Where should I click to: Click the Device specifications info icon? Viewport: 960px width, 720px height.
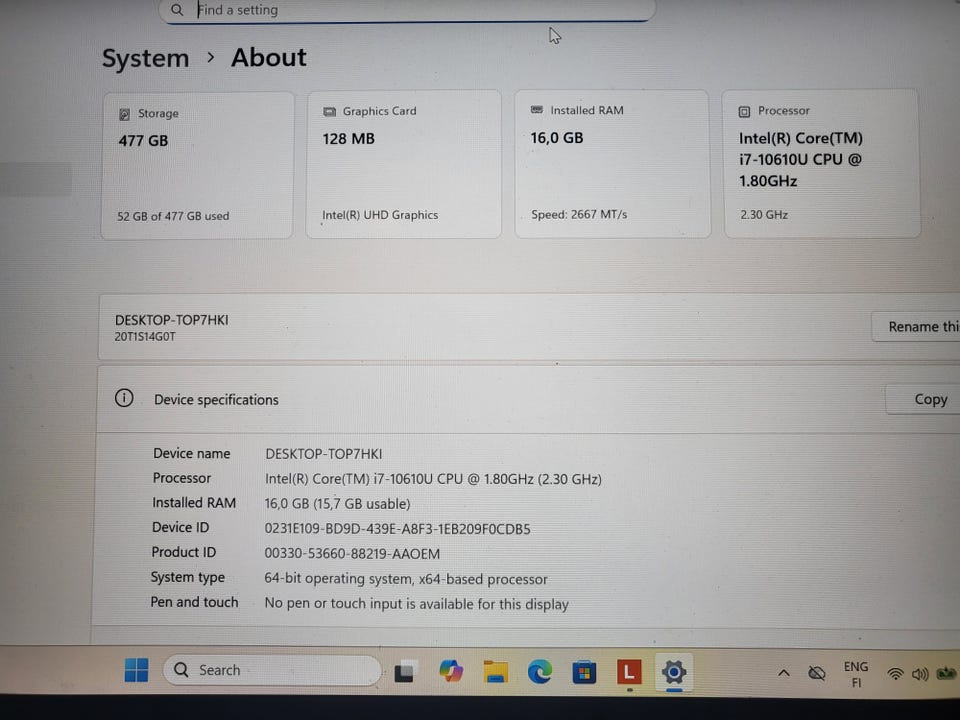click(124, 399)
